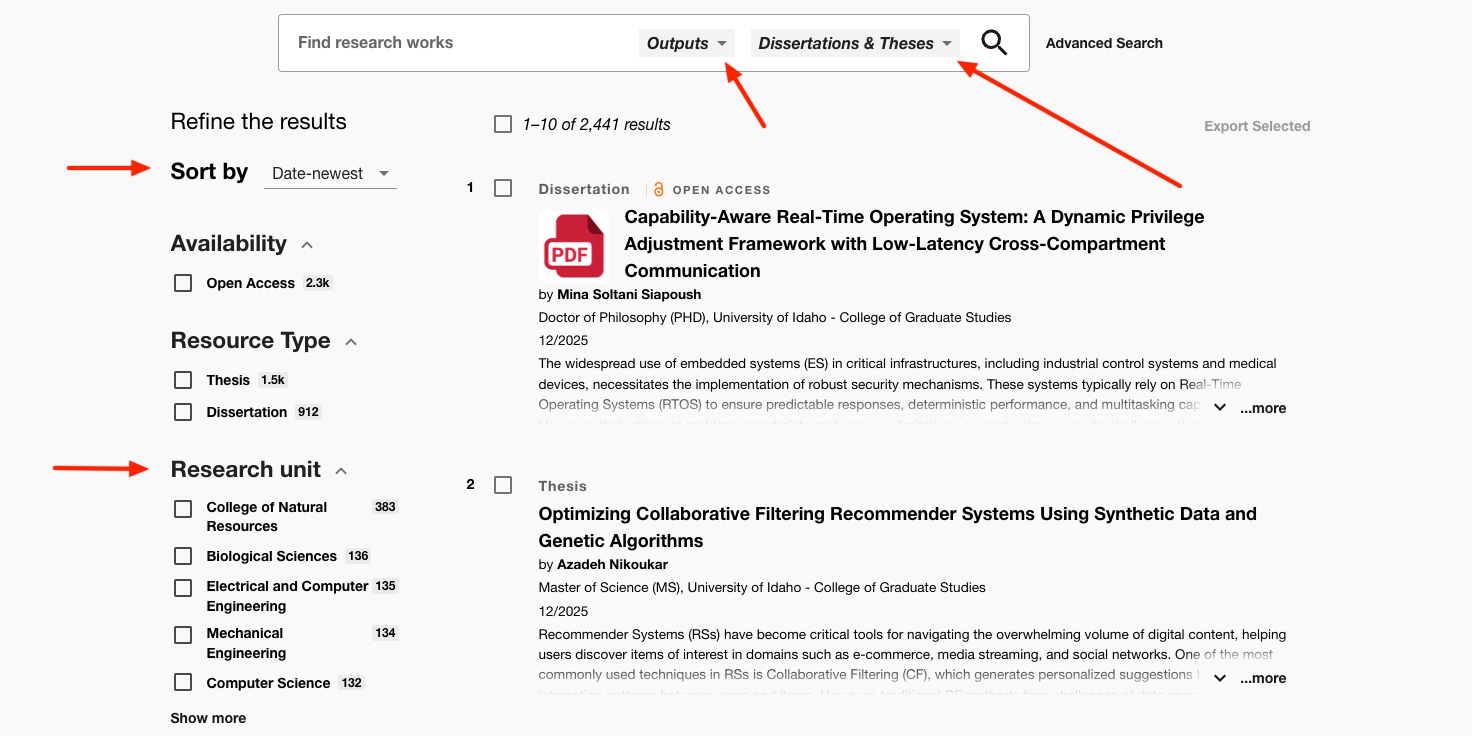Screen dimensions: 1472x736
Task: Tick the Thesis resource type checkbox
Action: [x=183, y=380]
